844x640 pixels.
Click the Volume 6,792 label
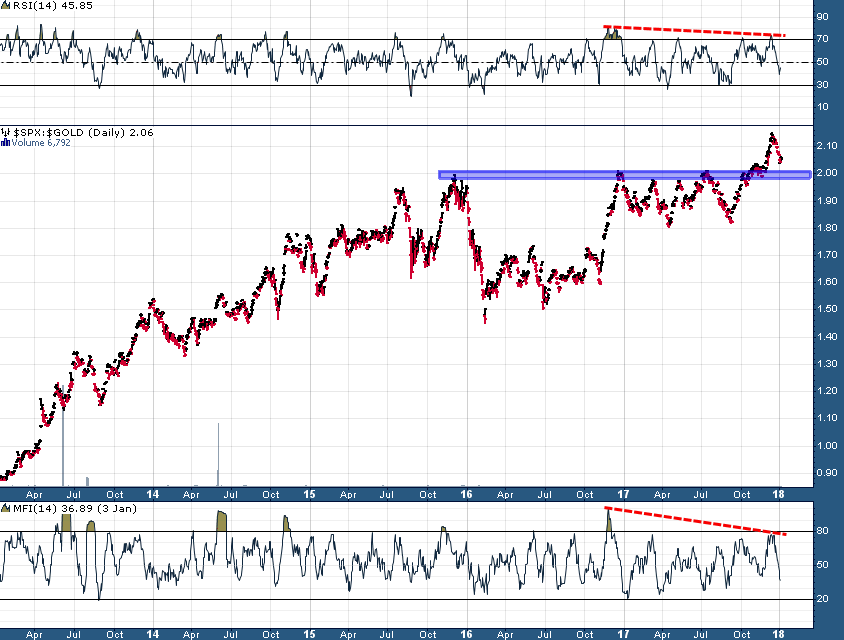click(41, 143)
